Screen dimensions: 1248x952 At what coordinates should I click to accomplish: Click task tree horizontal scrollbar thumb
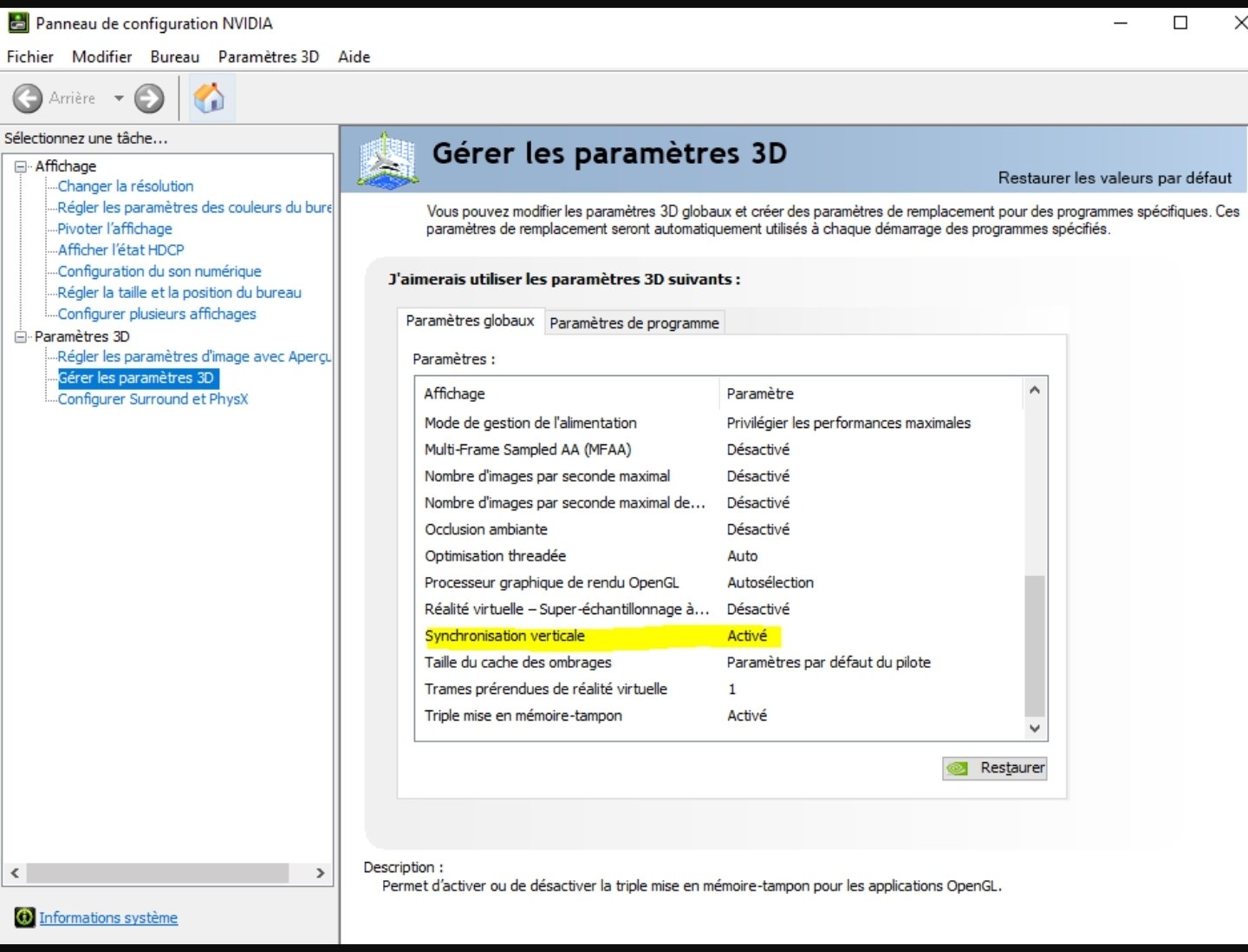tap(158, 873)
